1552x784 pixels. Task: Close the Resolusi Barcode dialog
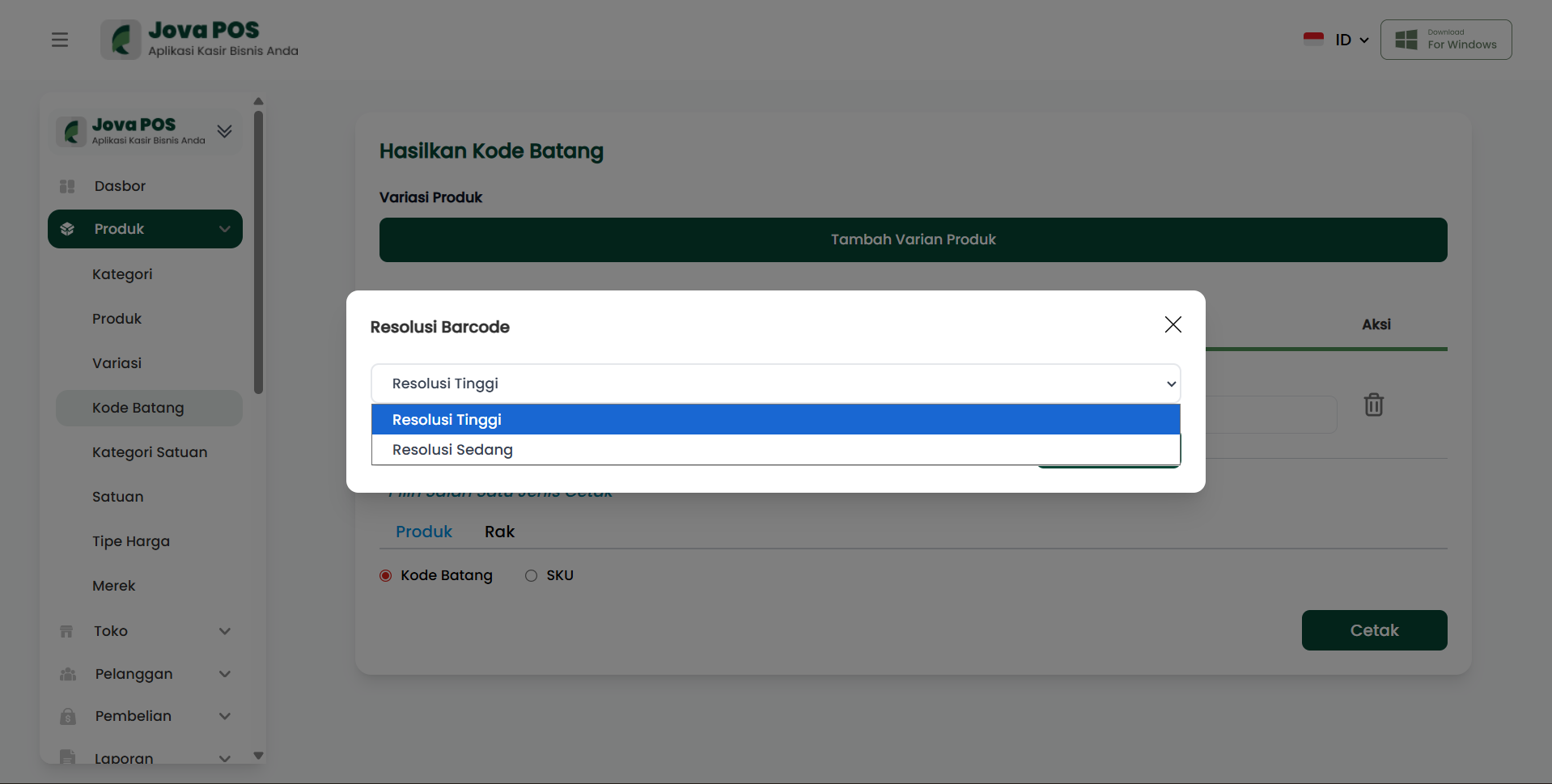1172,324
